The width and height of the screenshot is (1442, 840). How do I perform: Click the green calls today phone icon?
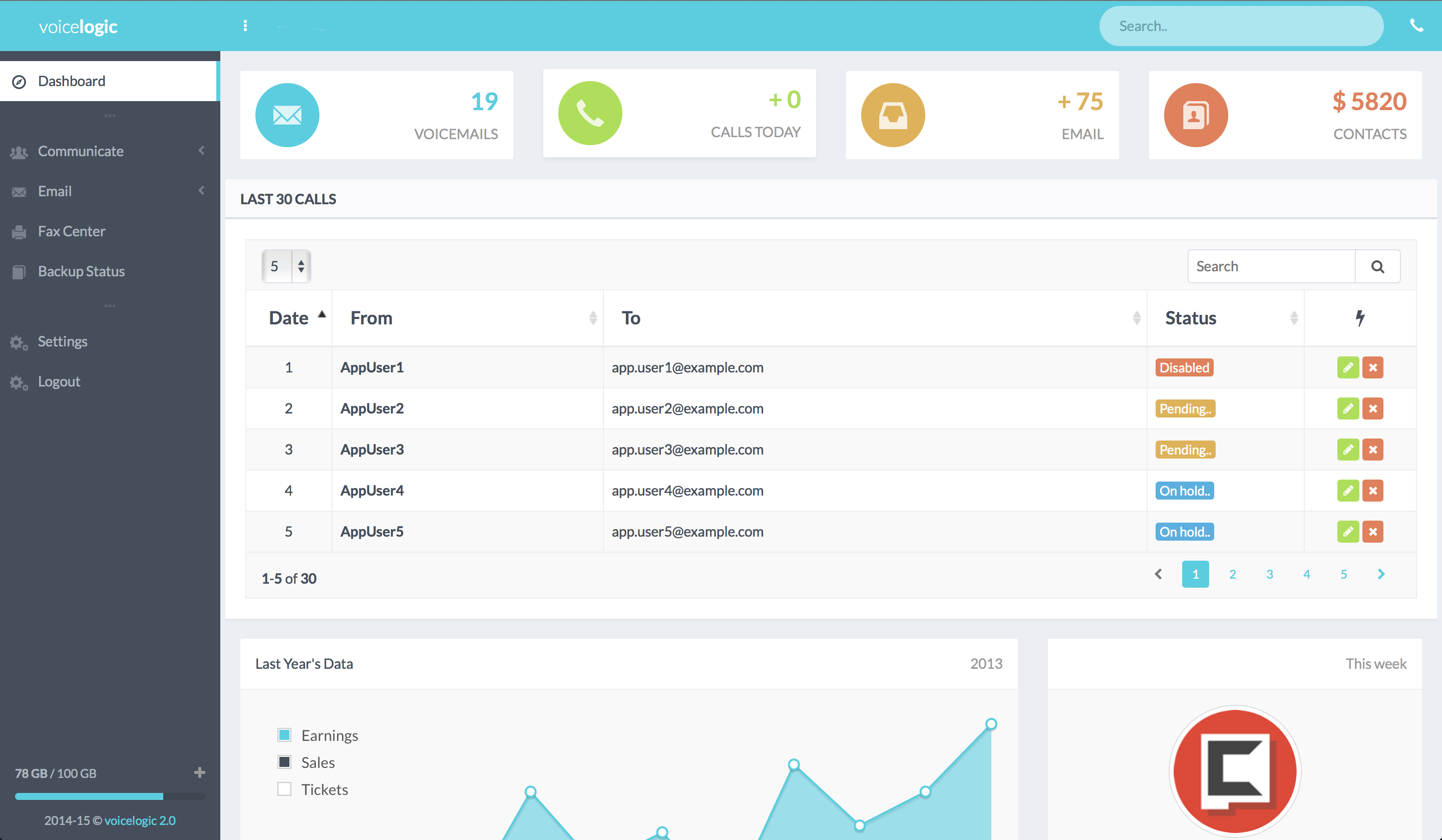pos(590,113)
